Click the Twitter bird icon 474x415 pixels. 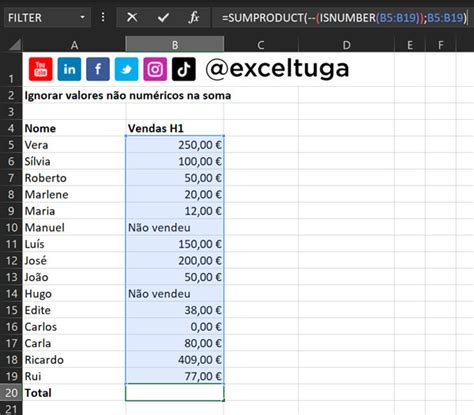coord(126,69)
